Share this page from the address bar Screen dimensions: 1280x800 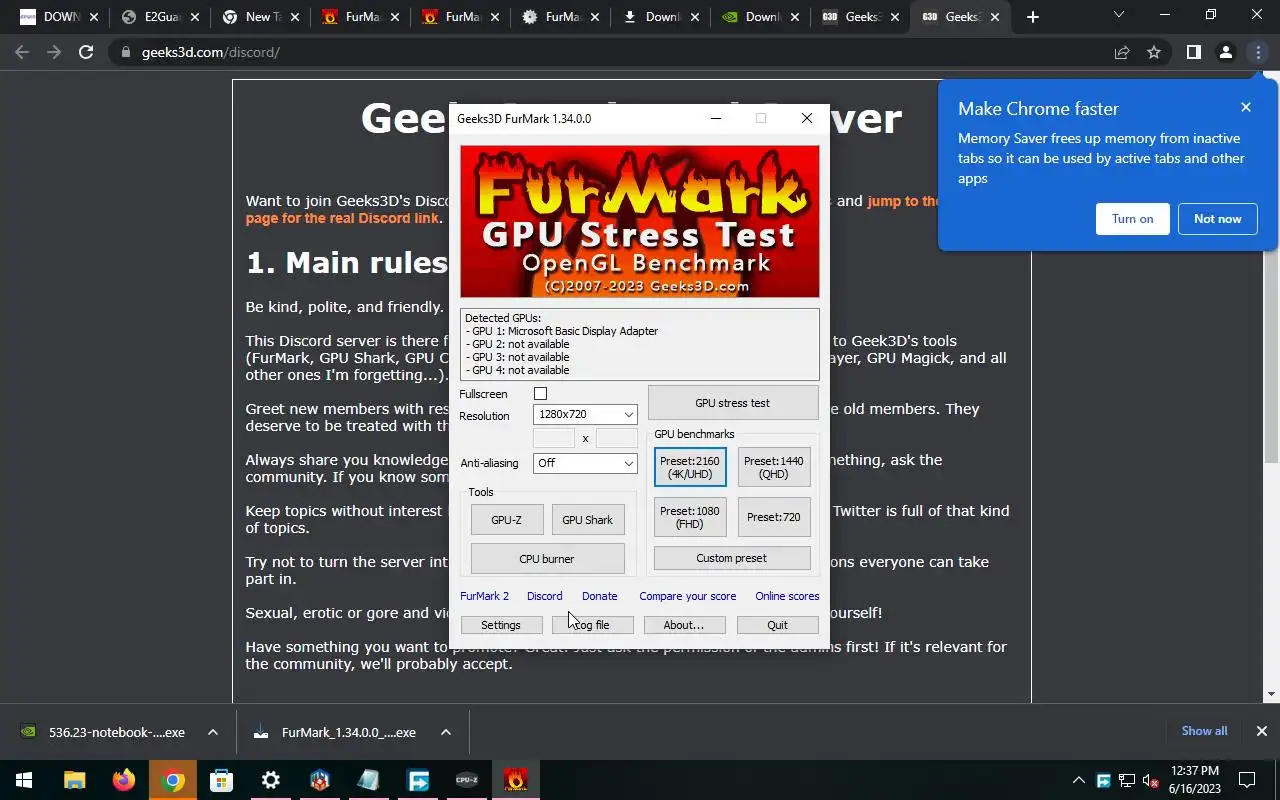pyautogui.click(x=1122, y=52)
